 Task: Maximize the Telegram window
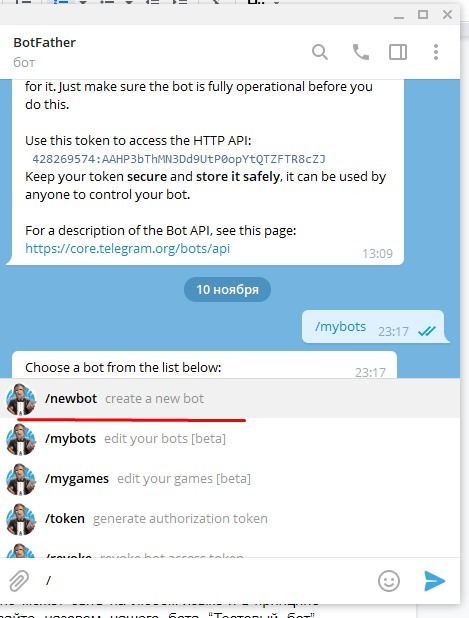423,15
